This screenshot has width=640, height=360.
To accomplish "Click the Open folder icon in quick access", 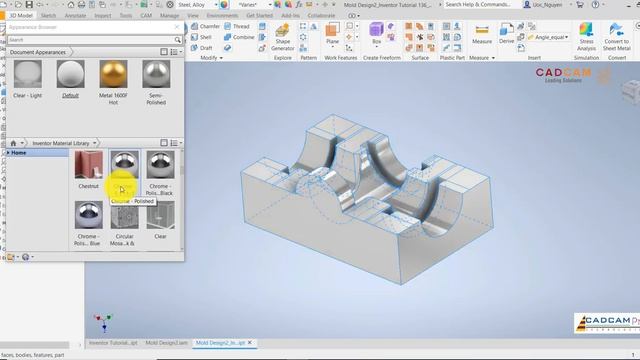I will point(18,5).
